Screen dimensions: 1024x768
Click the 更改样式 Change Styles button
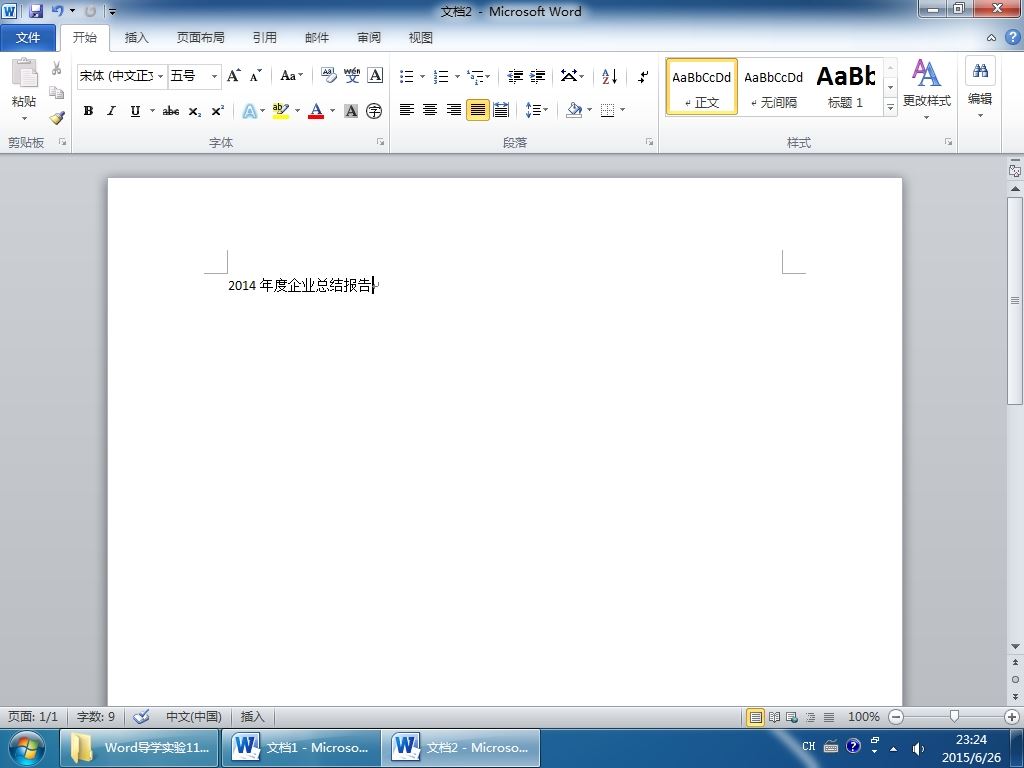(x=927, y=89)
